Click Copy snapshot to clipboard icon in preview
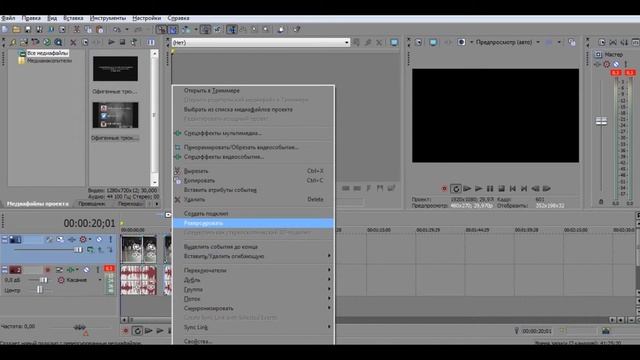 click(572, 42)
